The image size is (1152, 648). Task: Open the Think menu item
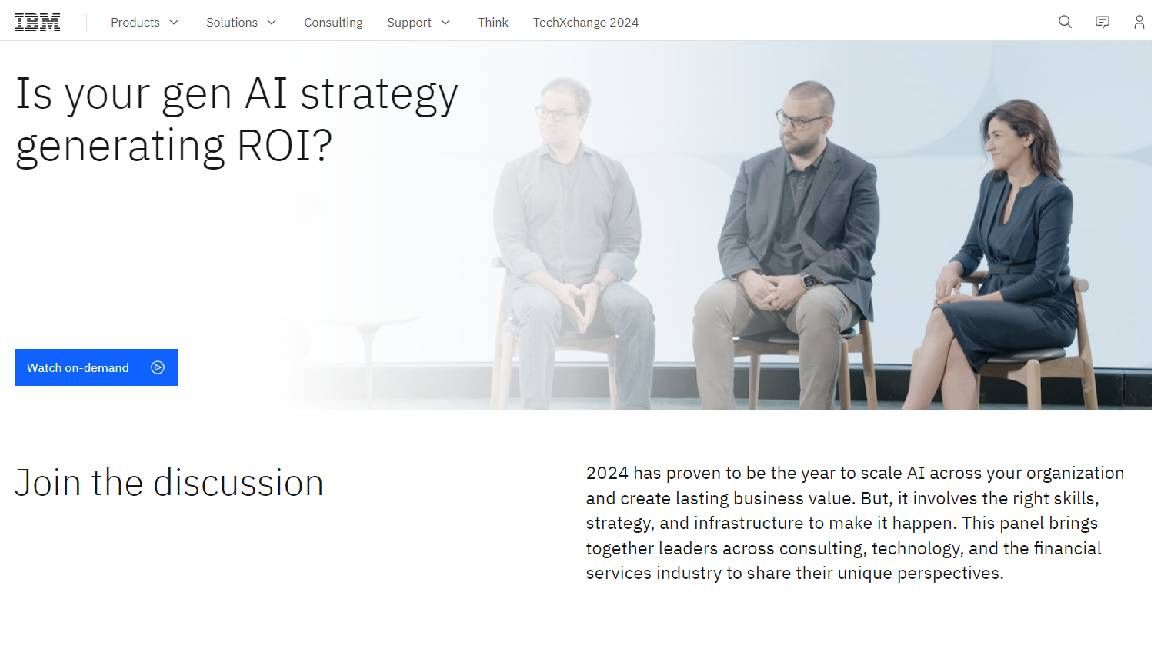(492, 21)
